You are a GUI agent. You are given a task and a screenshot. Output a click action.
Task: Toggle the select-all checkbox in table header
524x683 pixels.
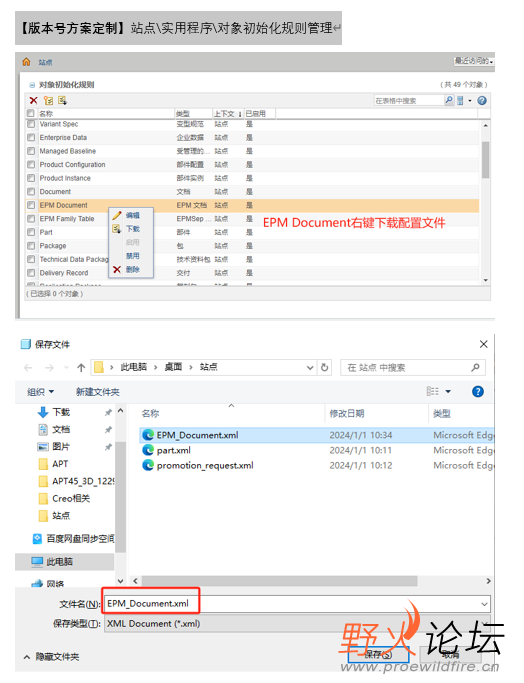(x=30, y=113)
